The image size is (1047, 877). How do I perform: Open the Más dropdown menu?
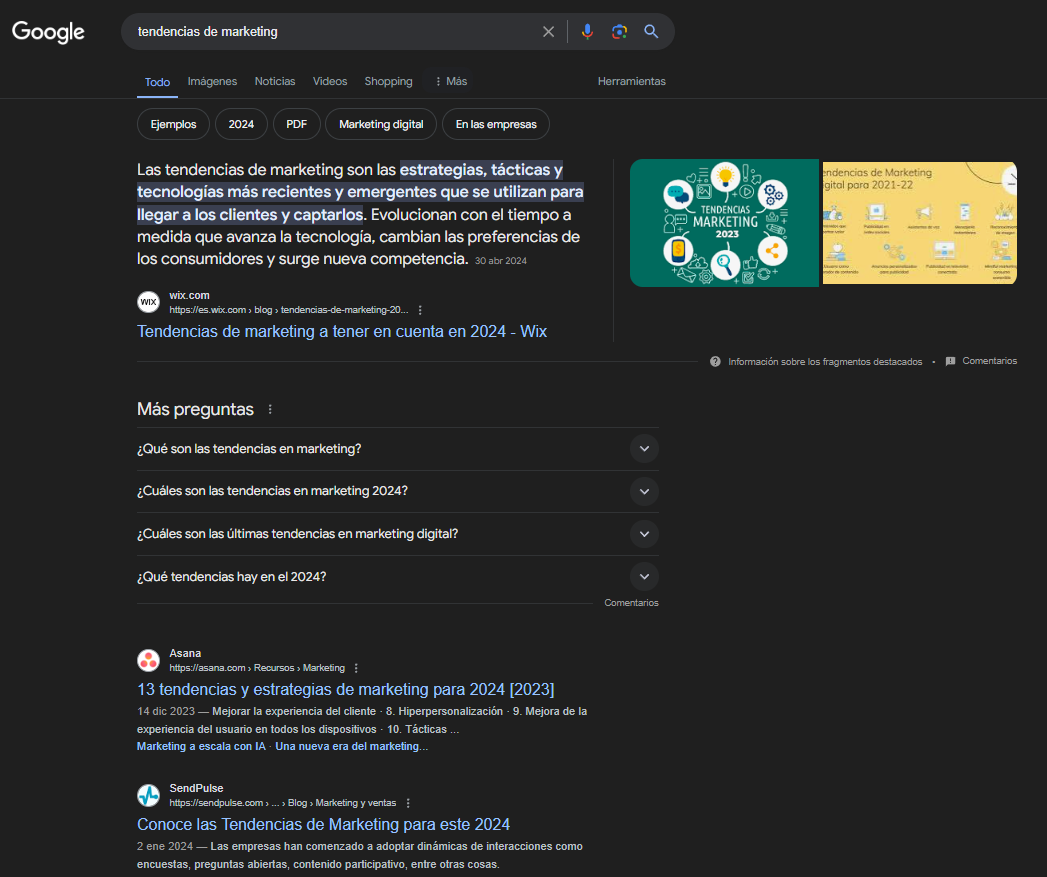point(450,82)
